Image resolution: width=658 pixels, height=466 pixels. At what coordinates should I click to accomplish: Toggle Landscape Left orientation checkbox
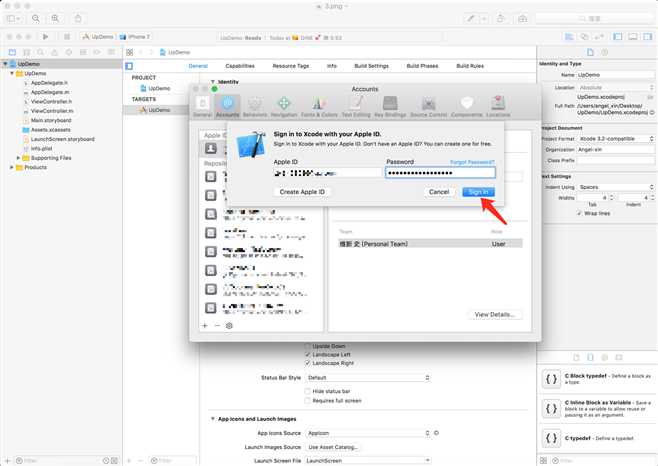click(x=308, y=355)
